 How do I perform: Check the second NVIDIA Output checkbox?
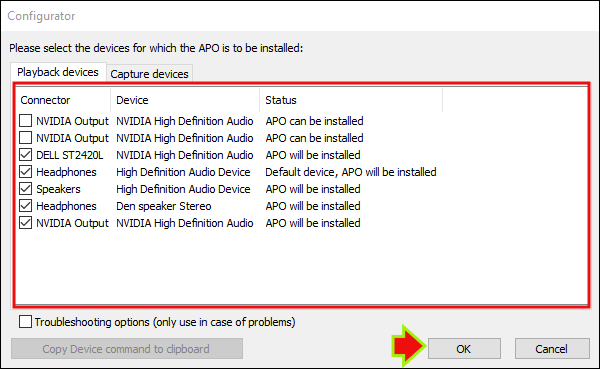click(x=25, y=138)
